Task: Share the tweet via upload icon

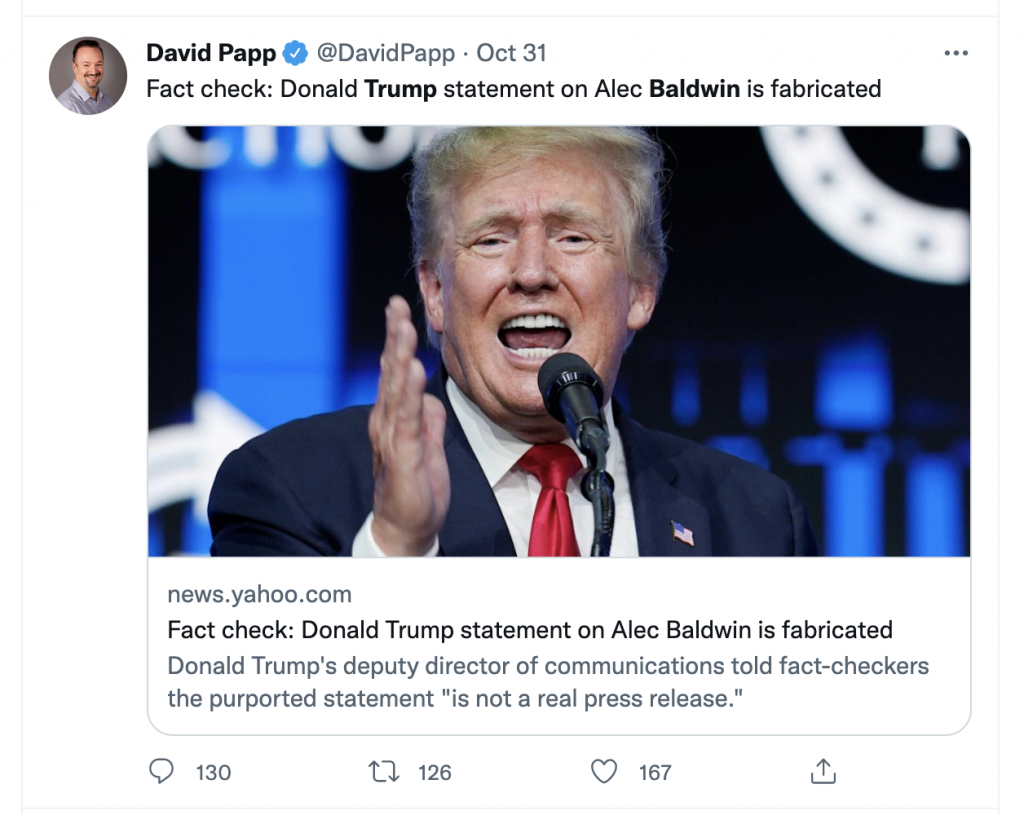Action: click(822, 770)
